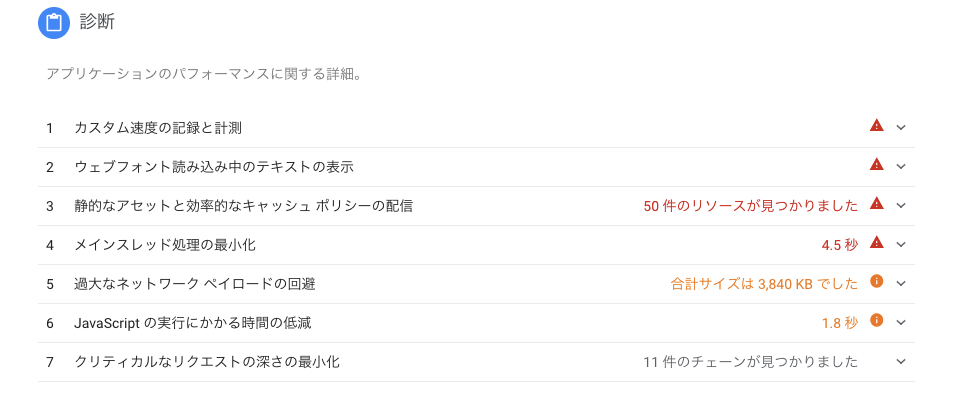Expand クリティカルなリクエストの深さの最小化 chevron
The image size is (959, 393).
click(900, 362)
